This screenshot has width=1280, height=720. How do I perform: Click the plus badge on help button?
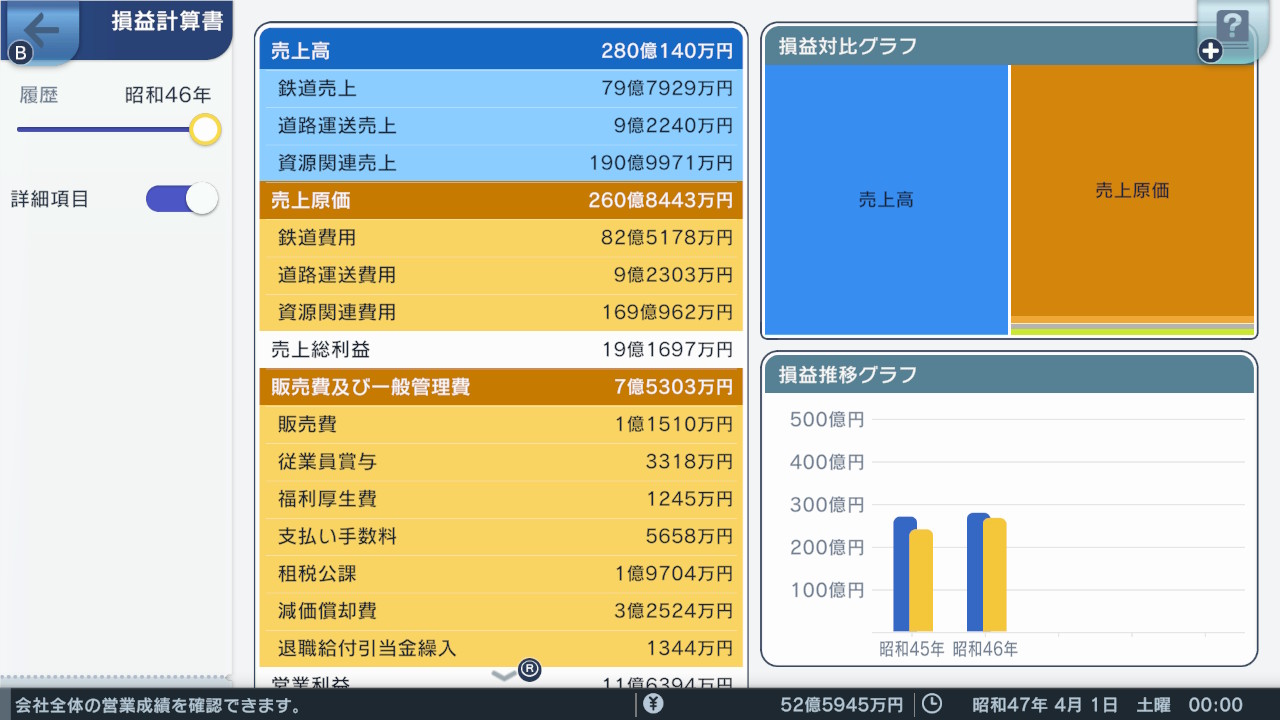tap(1211, 50)
